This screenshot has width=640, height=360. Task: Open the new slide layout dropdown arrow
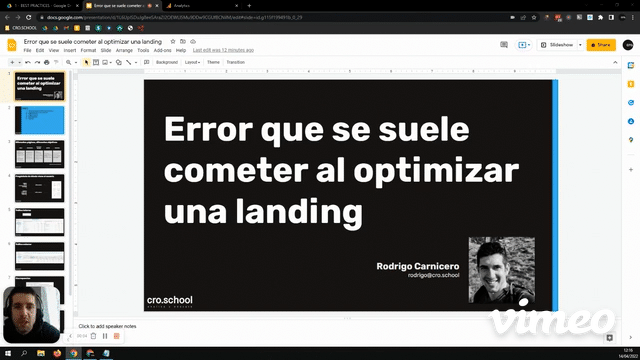pyautogui.click(x=19, y=62)
